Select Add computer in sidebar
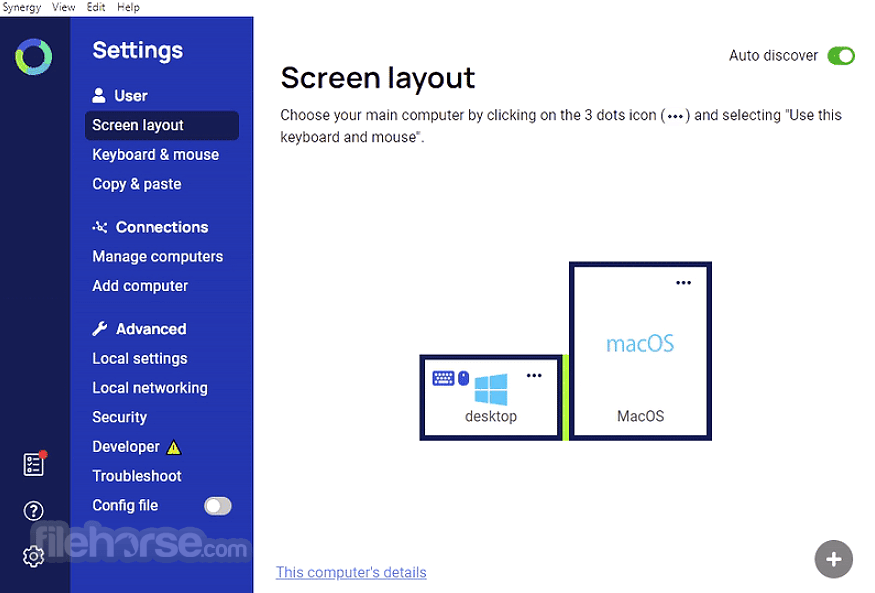 140,286
